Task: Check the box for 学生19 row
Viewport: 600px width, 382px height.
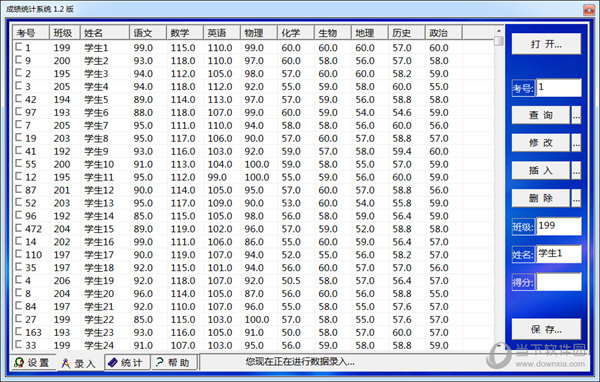Action: click(18, 279)
